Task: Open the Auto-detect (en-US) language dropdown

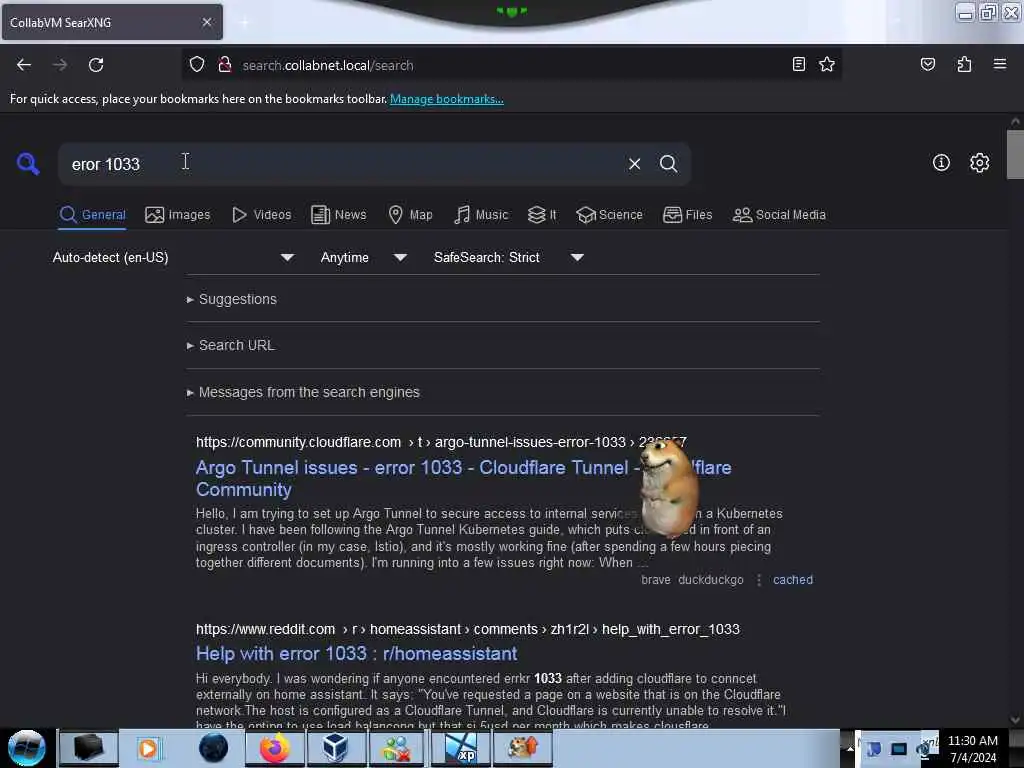Action: tap(173, 257)
